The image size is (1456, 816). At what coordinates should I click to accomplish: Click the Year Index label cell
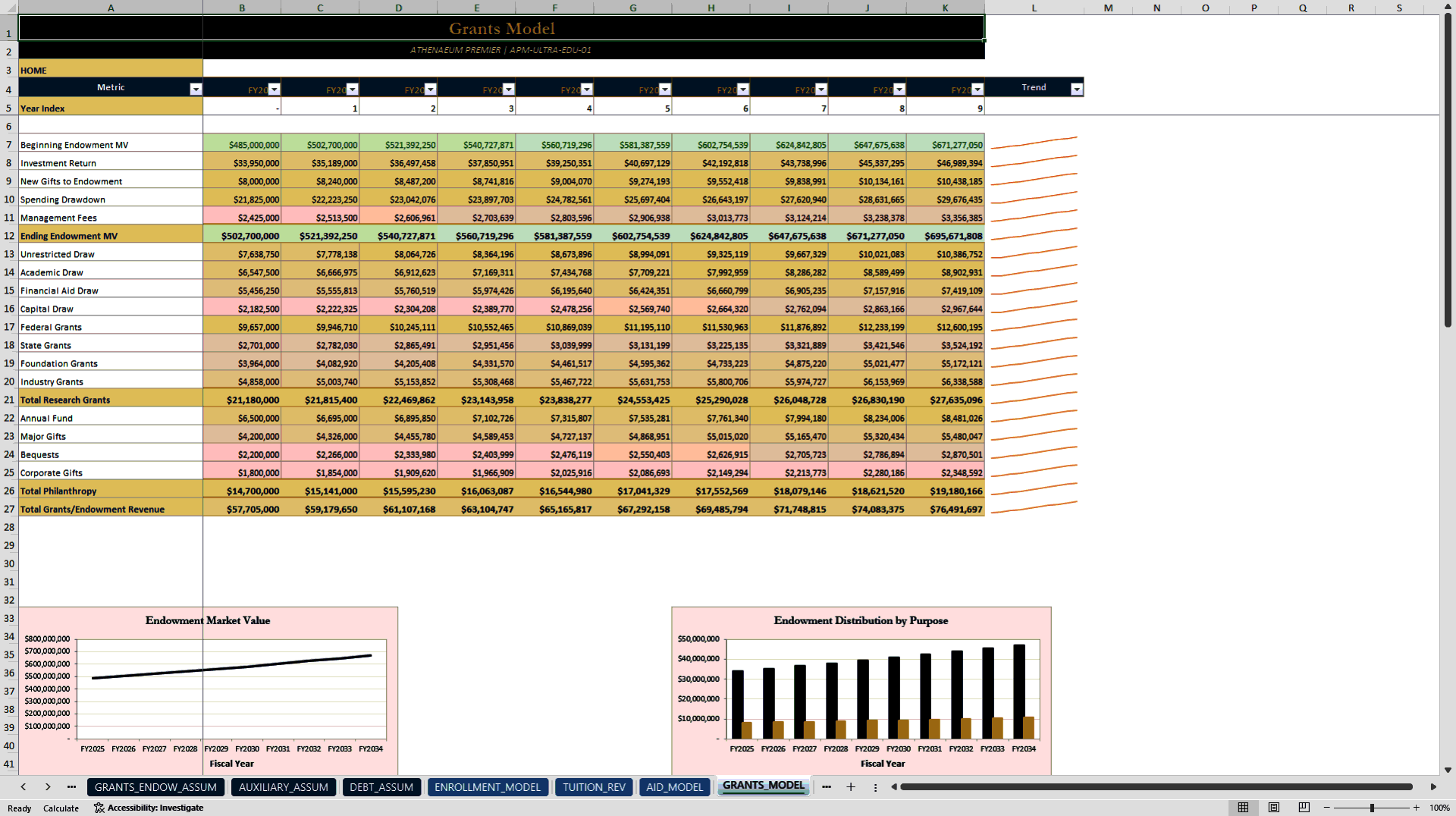coord(111,108)
